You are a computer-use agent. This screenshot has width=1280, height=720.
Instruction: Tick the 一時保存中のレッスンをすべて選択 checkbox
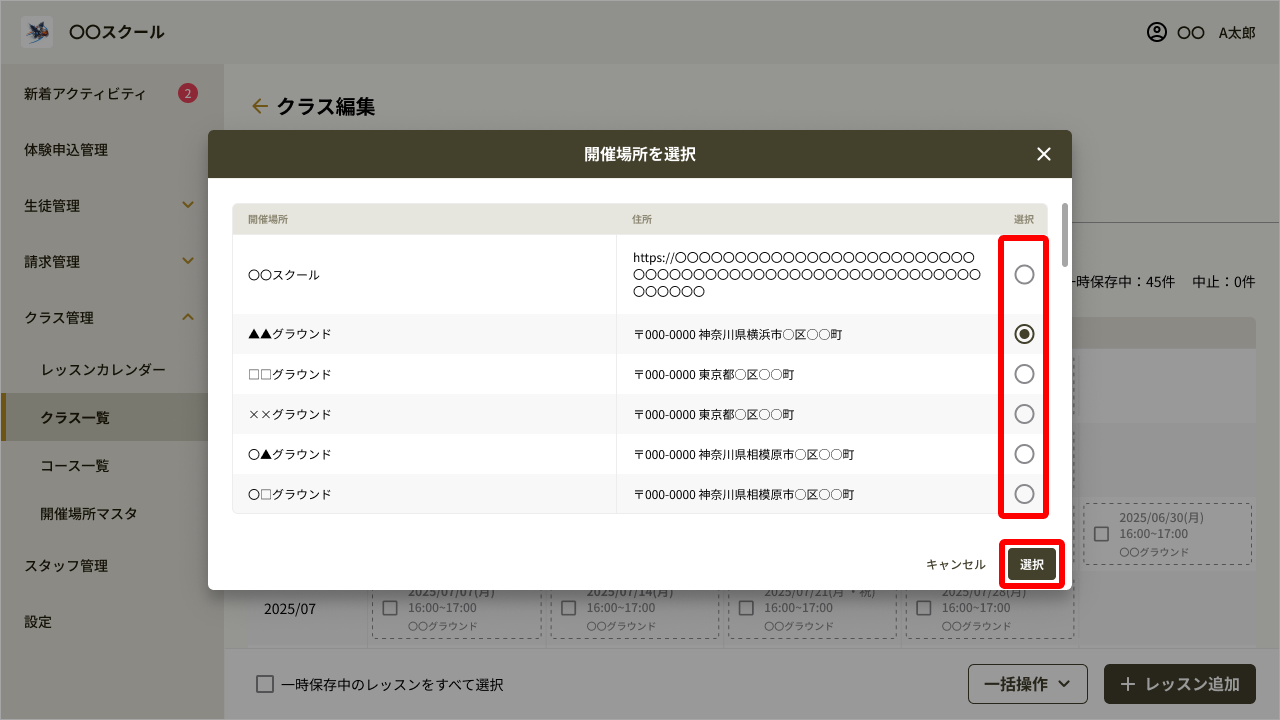point(265,684)
